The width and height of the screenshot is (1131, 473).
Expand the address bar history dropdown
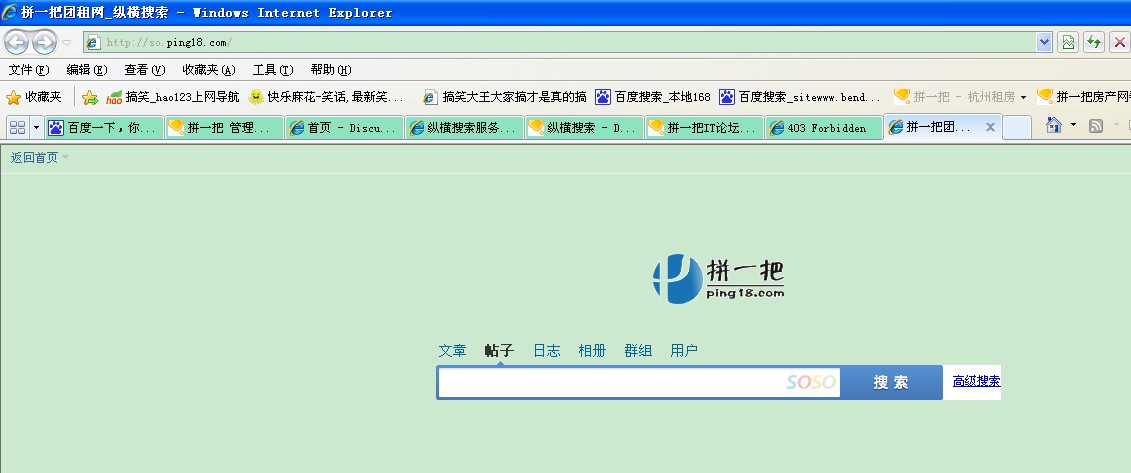click(x=1044, y=43)
